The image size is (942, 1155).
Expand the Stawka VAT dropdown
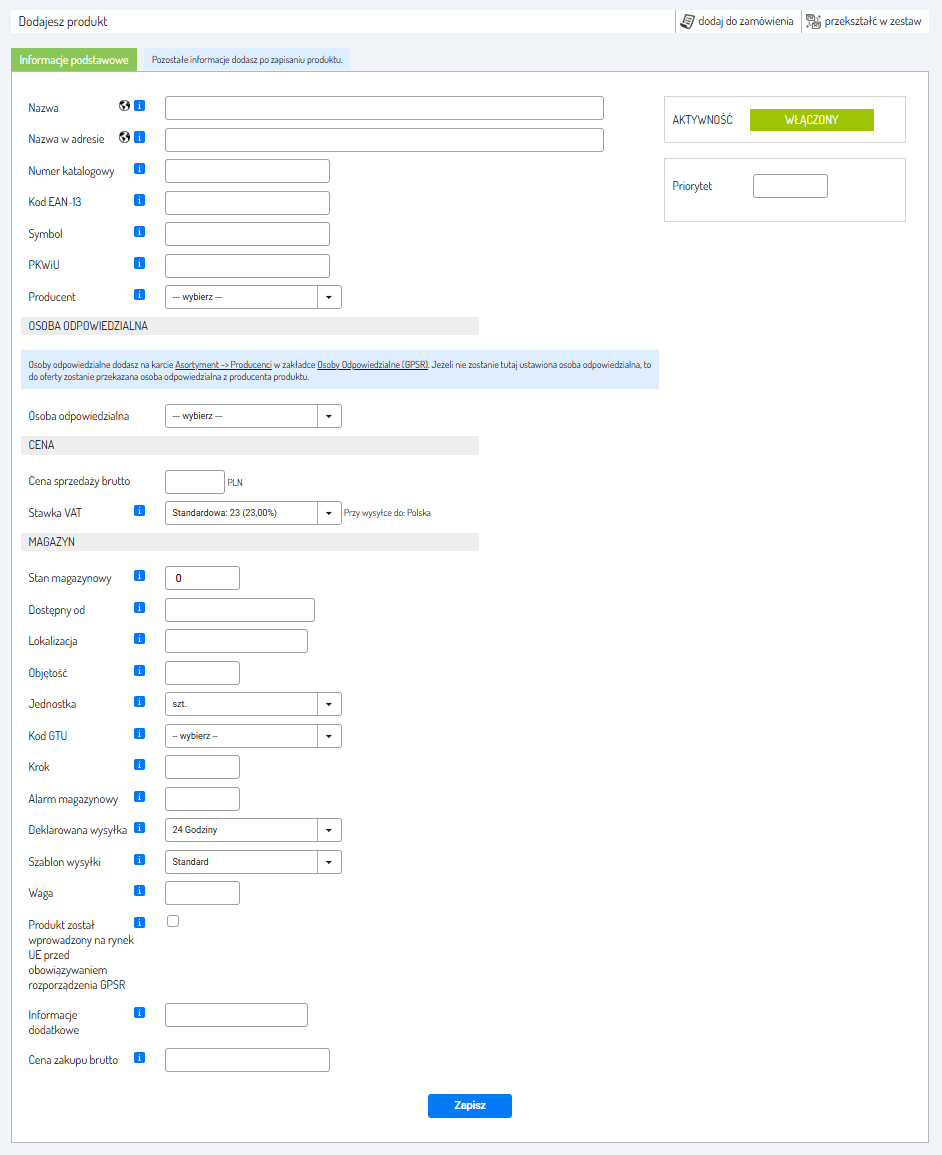[x=253, y=513]
